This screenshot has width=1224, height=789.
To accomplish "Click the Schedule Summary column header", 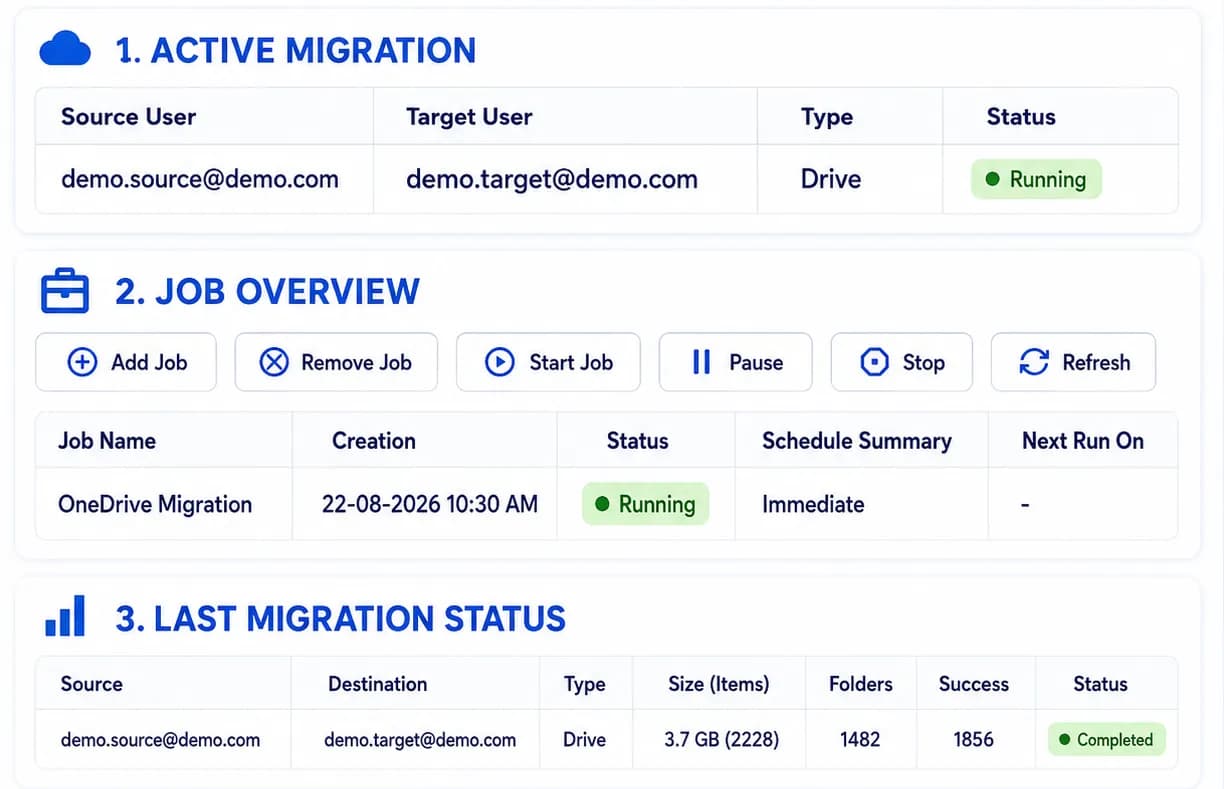I will coord(857,441).
